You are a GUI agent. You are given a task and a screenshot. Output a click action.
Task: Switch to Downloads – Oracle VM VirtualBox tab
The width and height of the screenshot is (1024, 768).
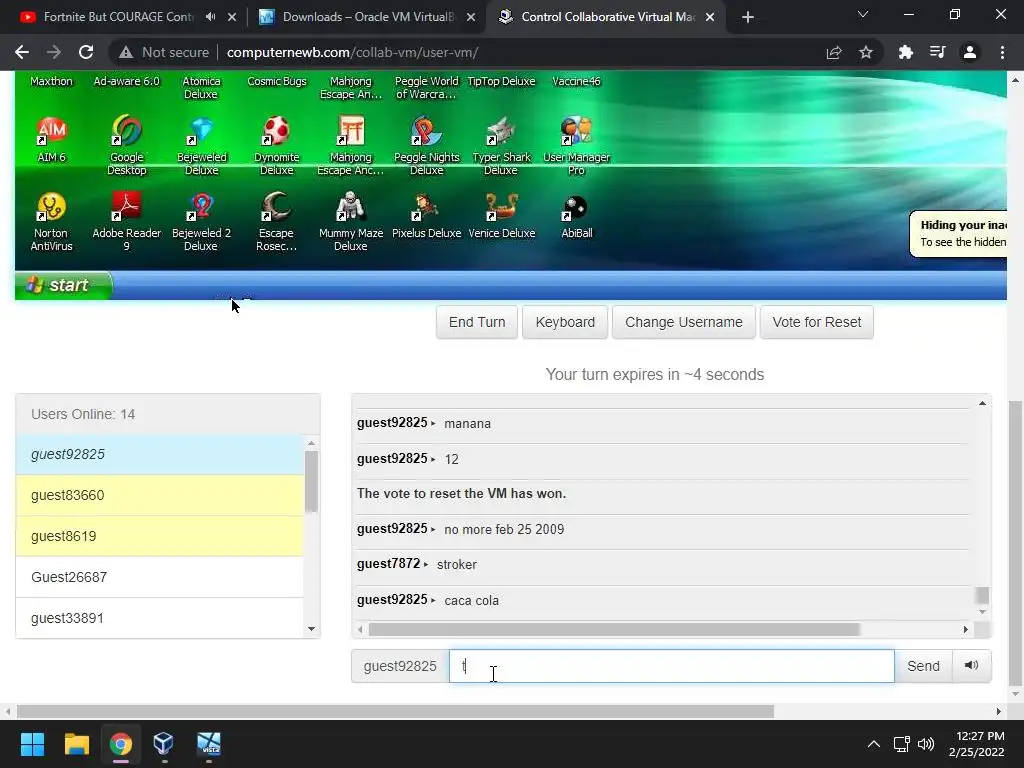pos(368,17)
